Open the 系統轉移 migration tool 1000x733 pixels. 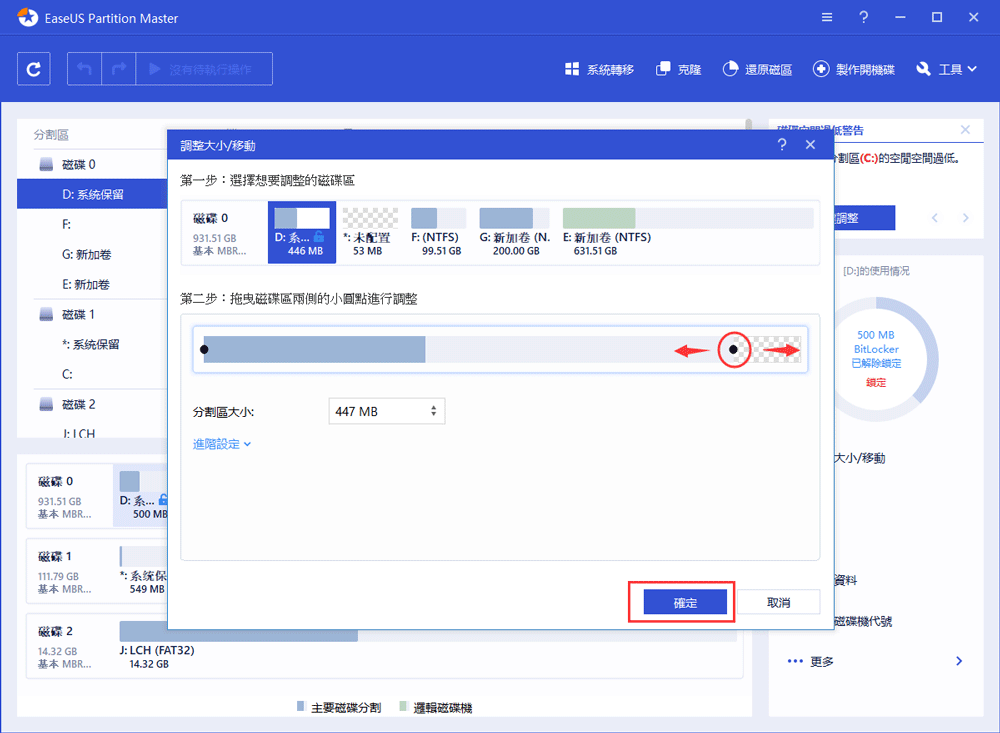(598, 69)
